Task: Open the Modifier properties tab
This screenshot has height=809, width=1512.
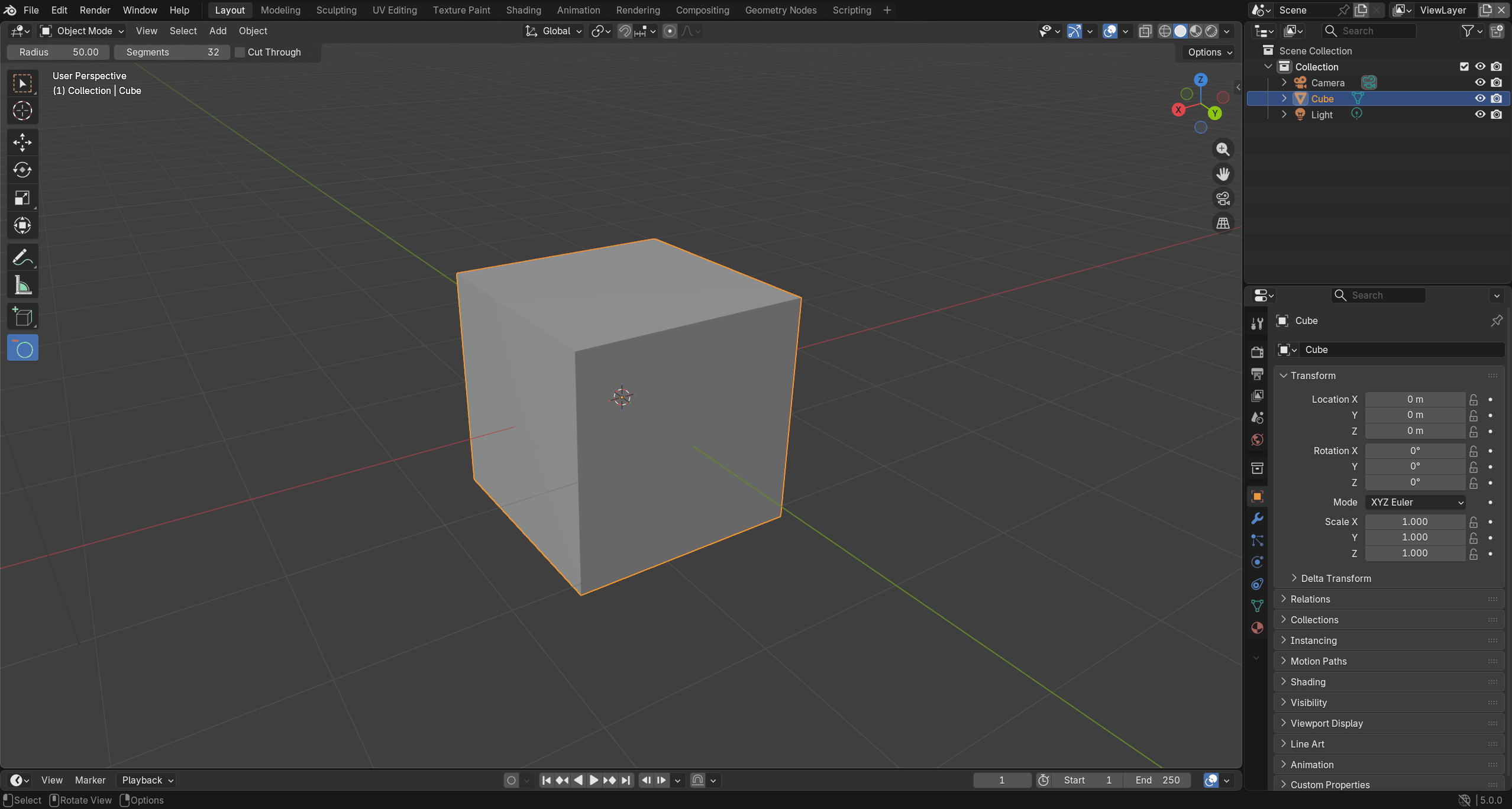Action: pos(1257,518)
